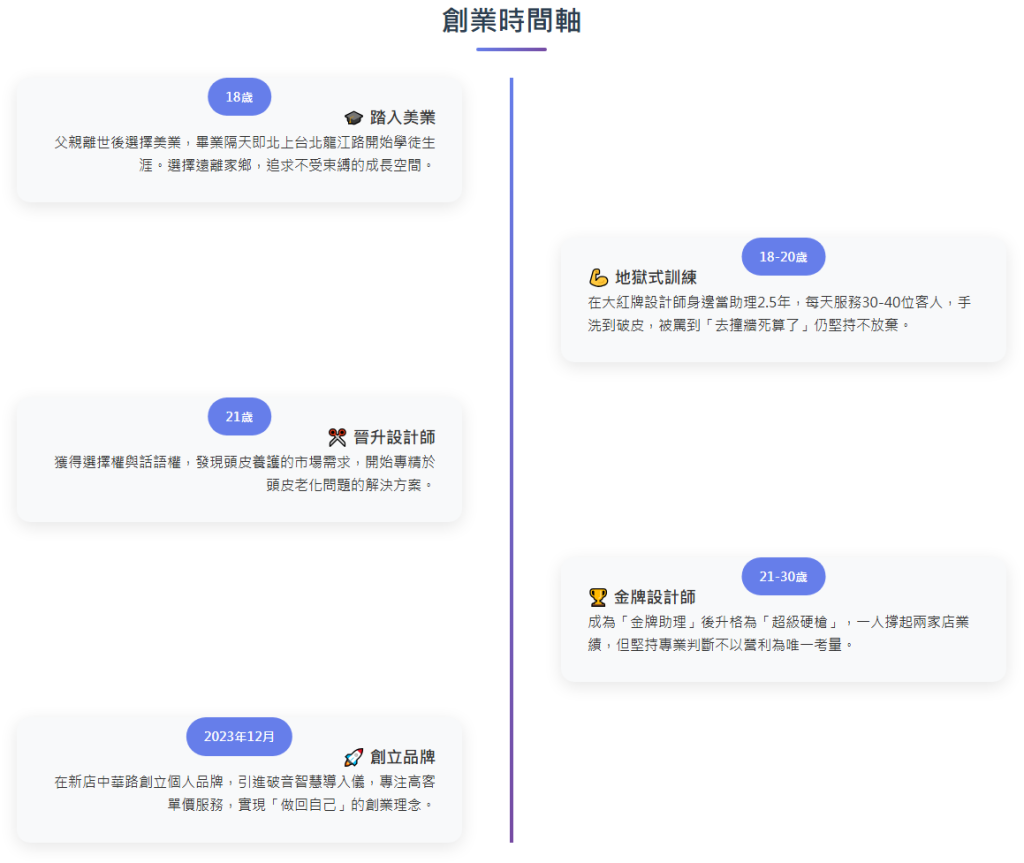This screenshot has height=863, width=1024.
Task: Click the rocket icon beside 創立品牌
Action: tap(353, 757)
